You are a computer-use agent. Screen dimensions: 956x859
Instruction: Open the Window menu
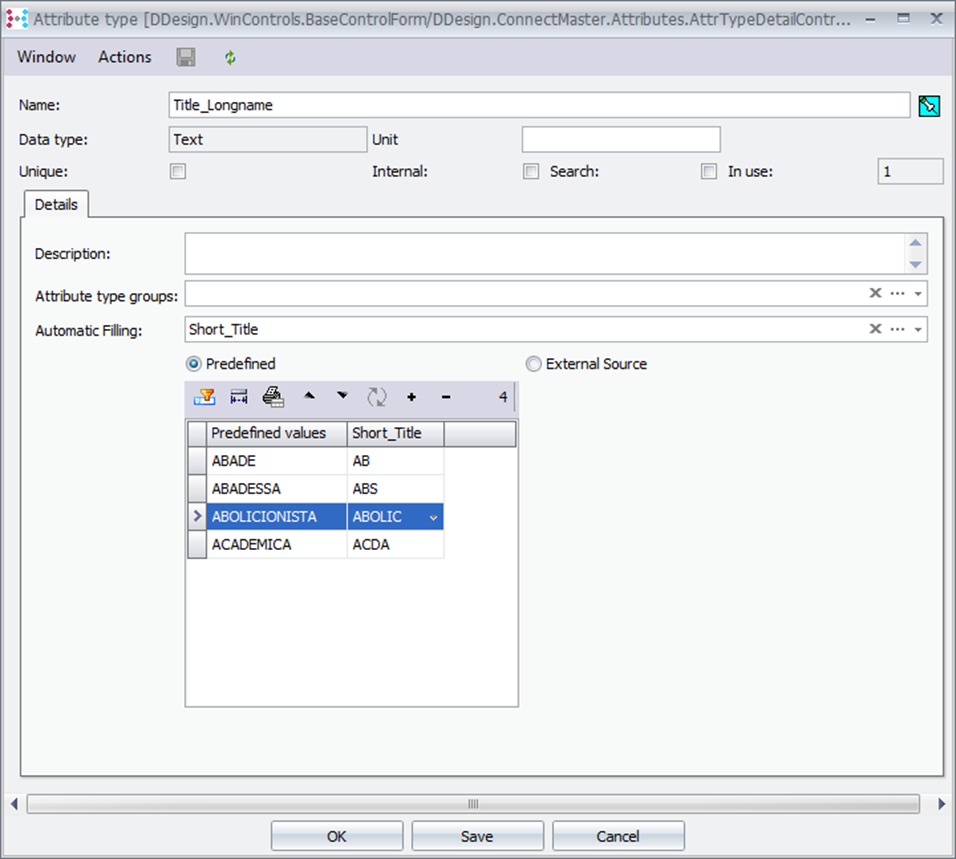click(x=47, y=57)
